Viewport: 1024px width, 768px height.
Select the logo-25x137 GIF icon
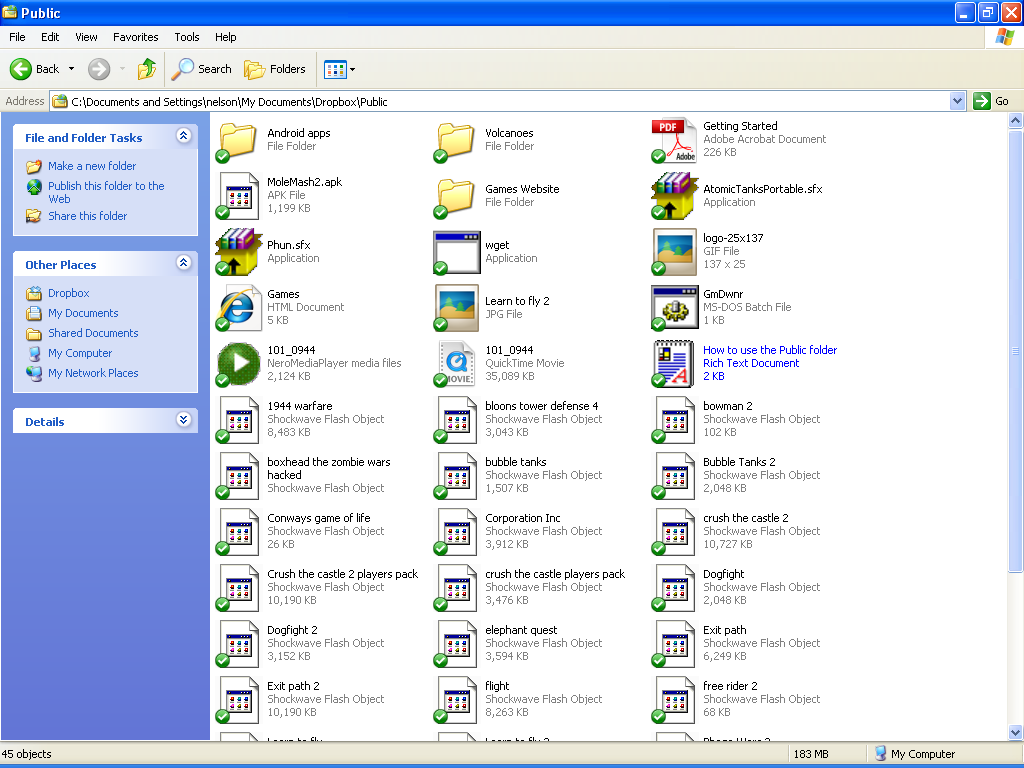click(674, 252)
